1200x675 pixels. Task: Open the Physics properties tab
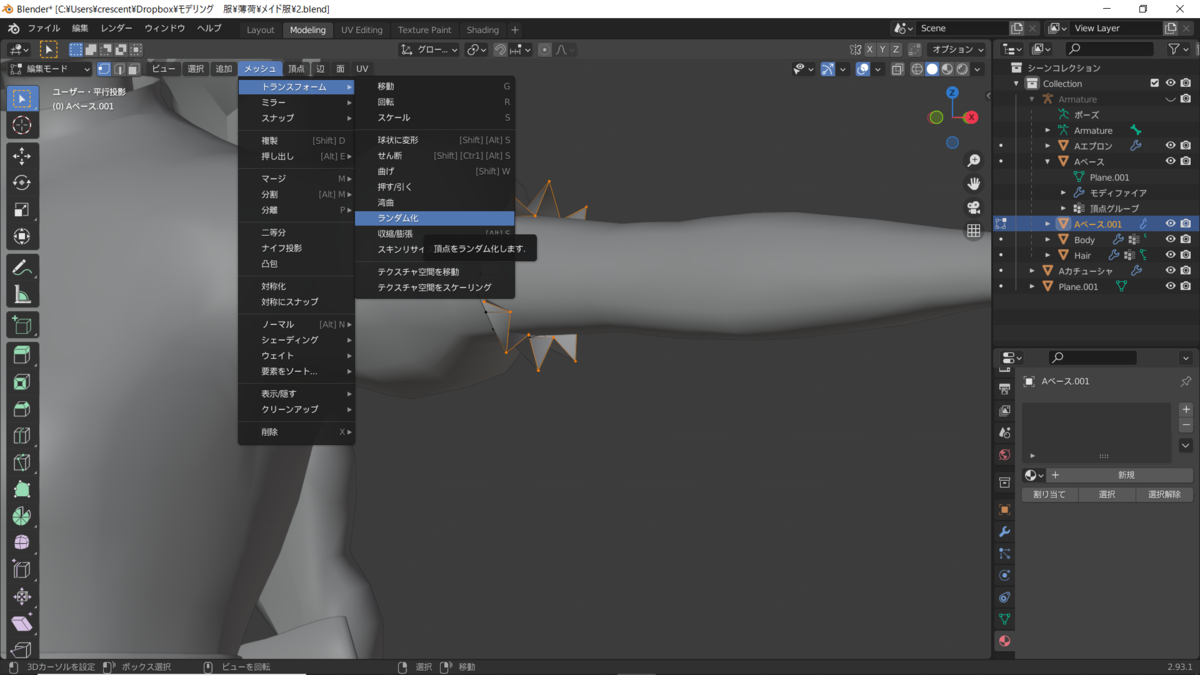coord(1005,575)
